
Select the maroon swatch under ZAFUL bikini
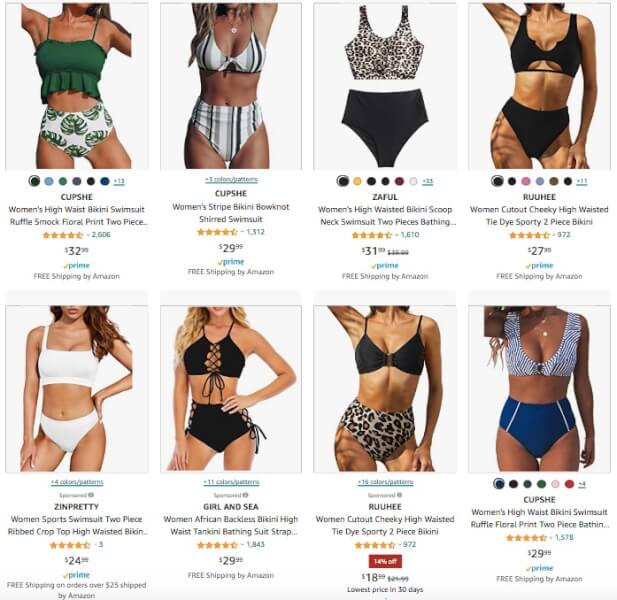[399, 181]
